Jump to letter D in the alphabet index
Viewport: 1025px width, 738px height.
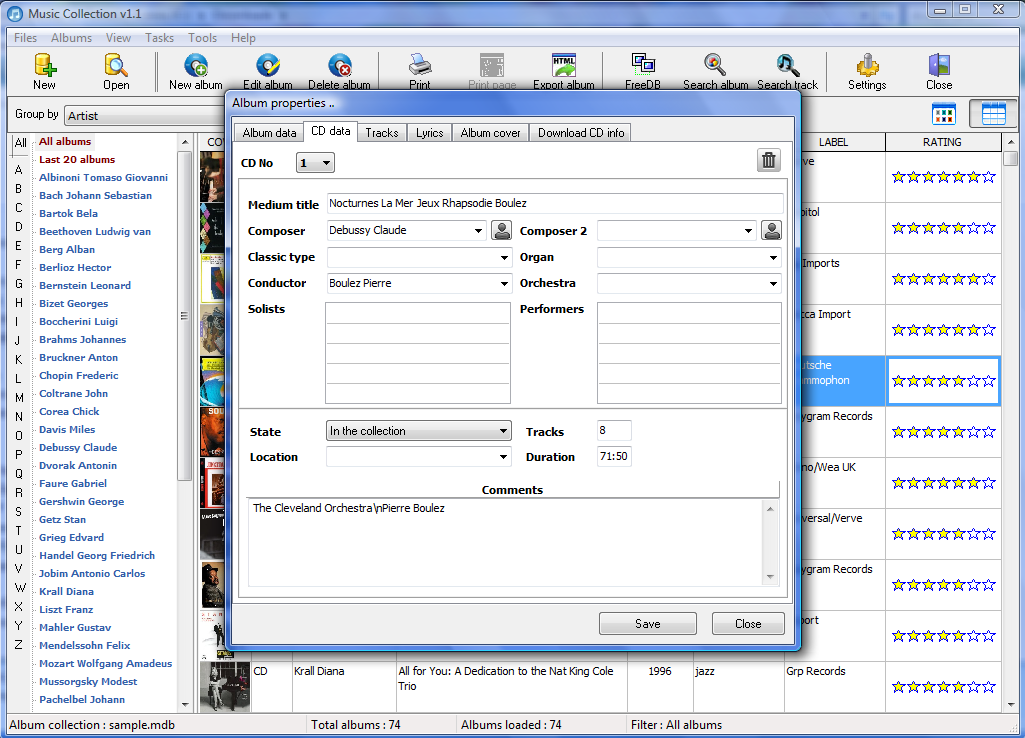click(x=19, y=227)
